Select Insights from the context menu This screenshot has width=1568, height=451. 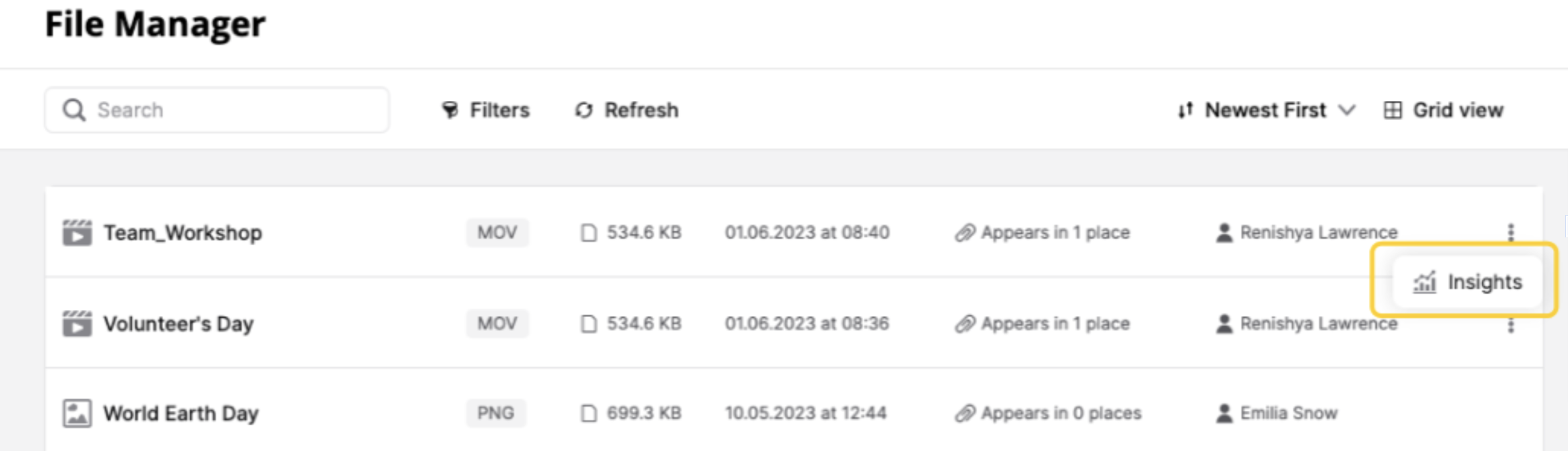point(1467,282)
